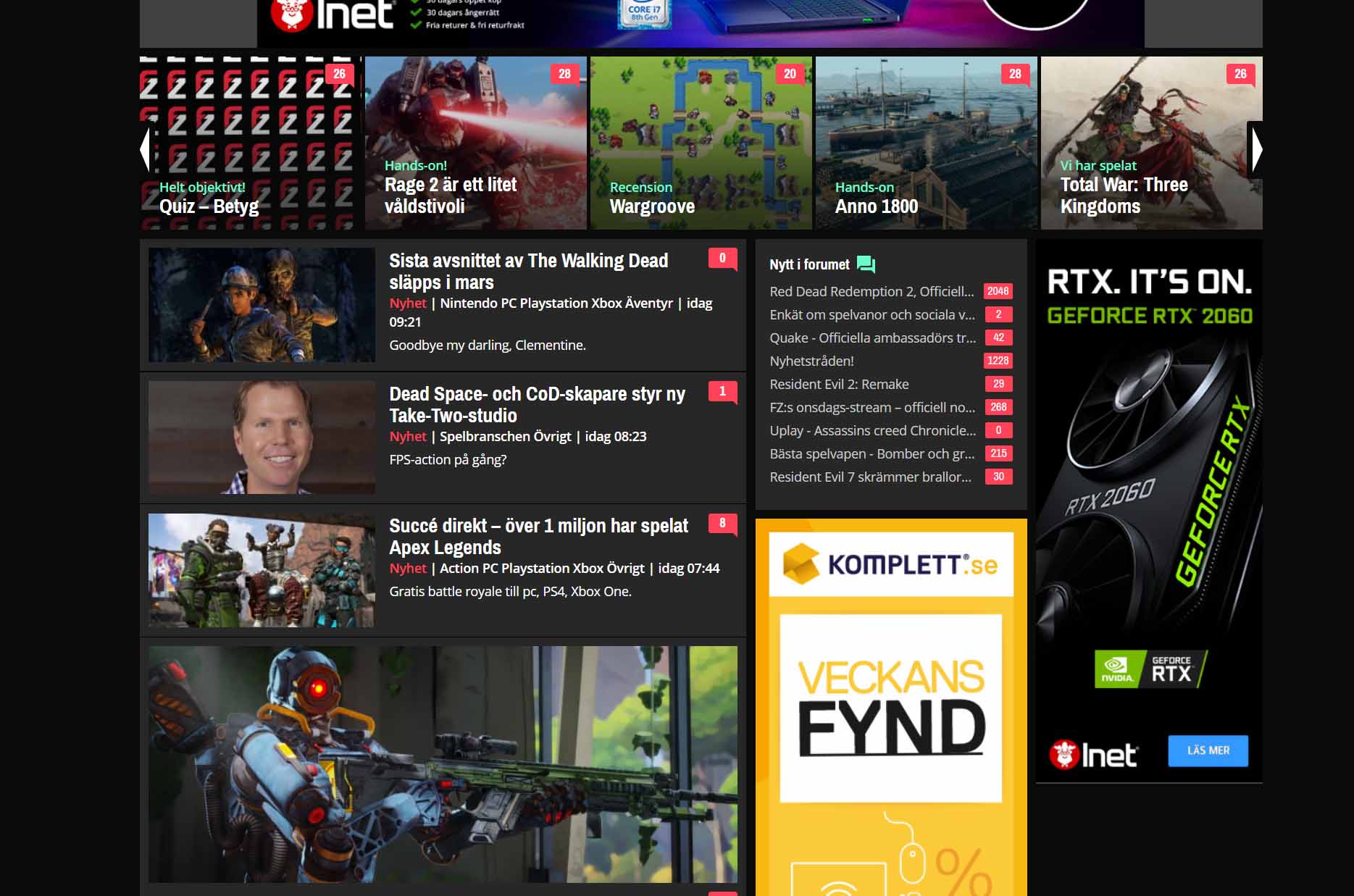The image size is (1354, 896).
Task: Open thread 'Quake - Officiella ambassadörs'
Action: click(873, 338)
